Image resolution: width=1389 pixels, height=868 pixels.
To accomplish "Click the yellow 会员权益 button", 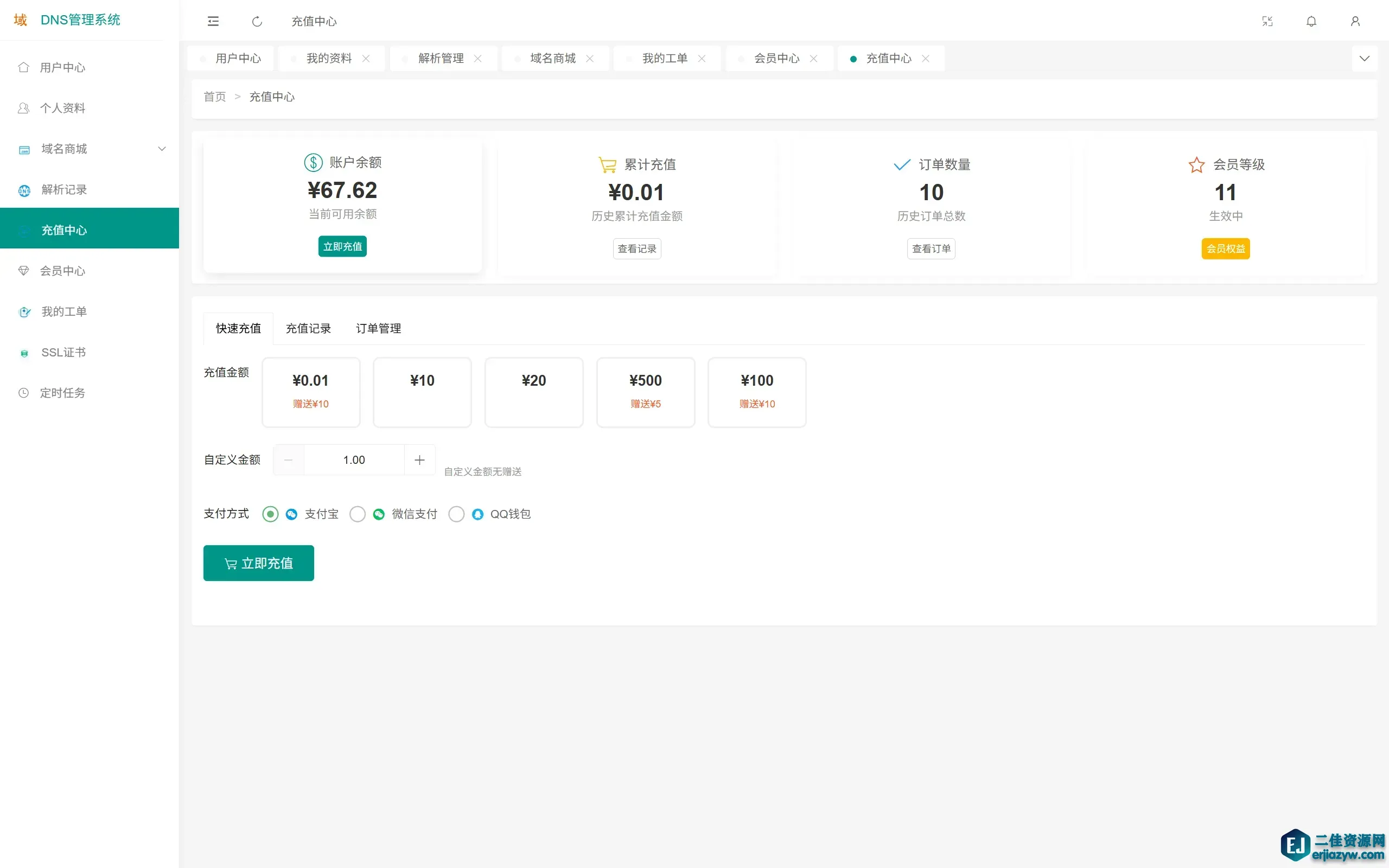I will point(1226,248).
